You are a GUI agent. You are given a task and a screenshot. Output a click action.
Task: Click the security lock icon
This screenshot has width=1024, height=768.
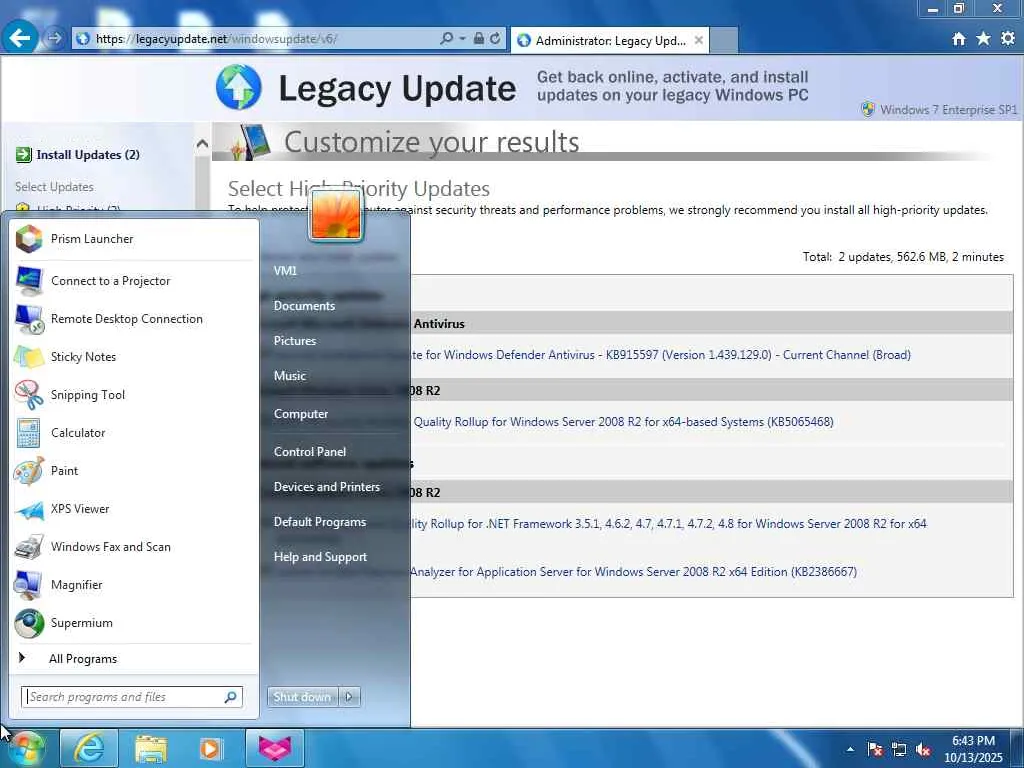(479, 39)
